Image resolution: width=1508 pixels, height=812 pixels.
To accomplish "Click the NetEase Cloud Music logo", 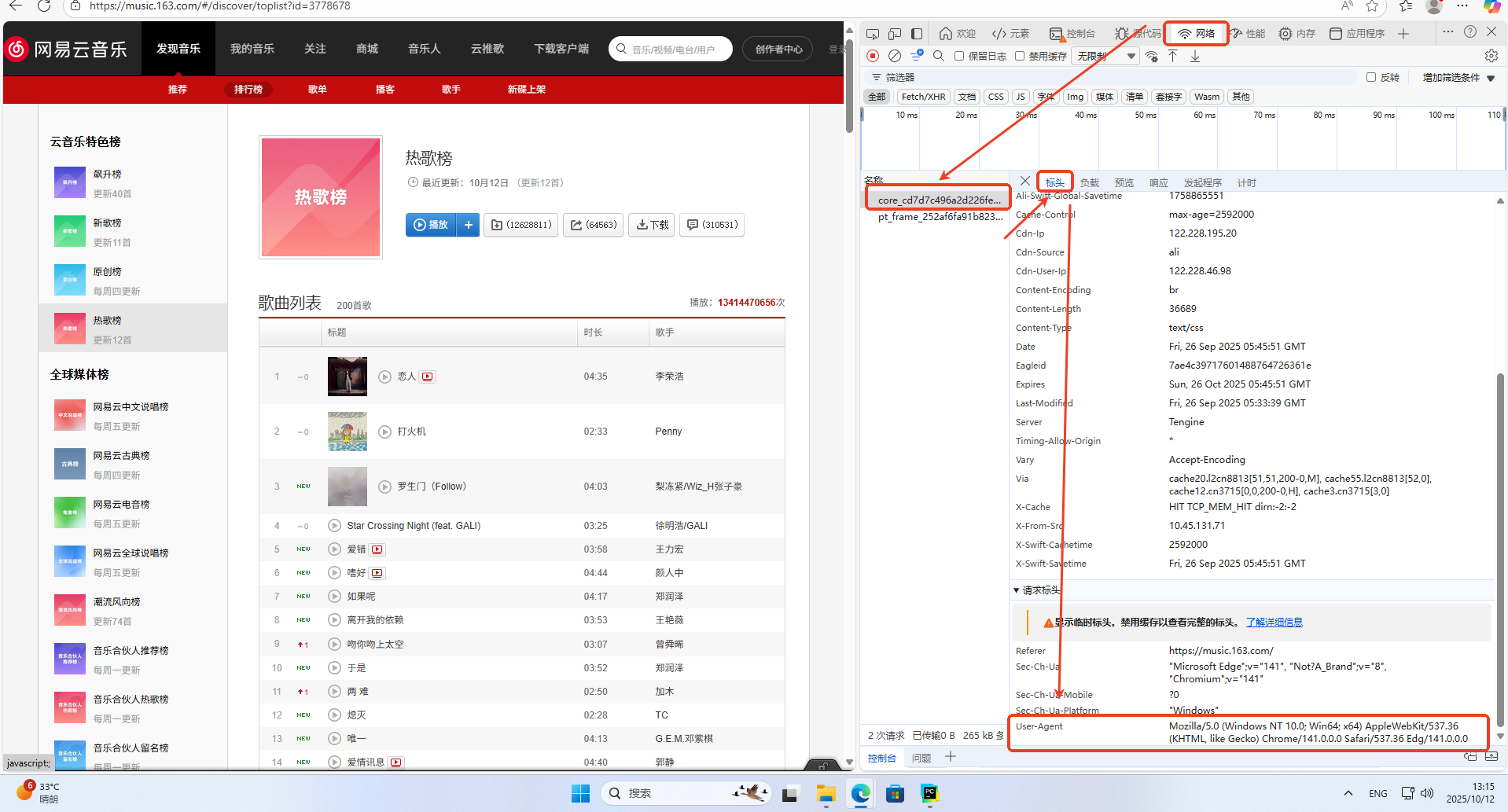I will coord(67,49).
